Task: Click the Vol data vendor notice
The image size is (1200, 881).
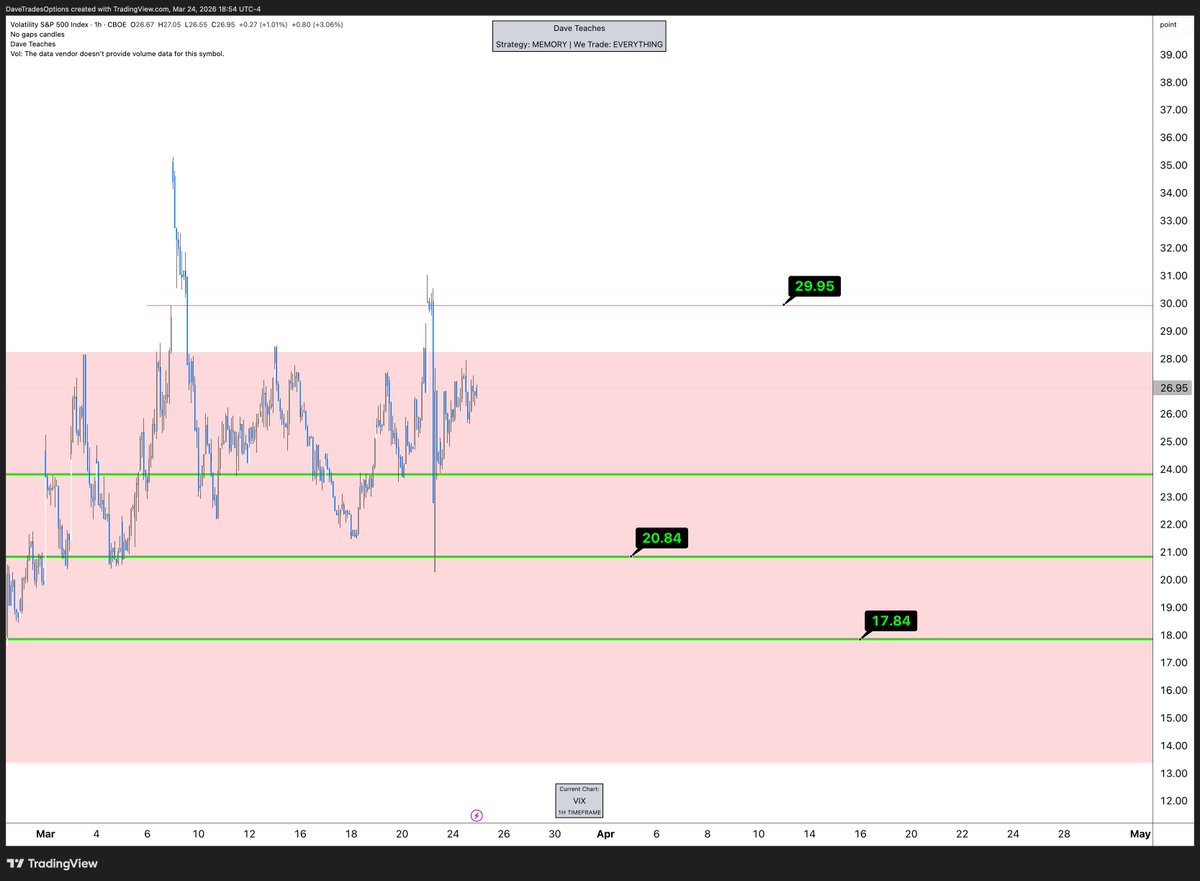Action: point(116,53)
